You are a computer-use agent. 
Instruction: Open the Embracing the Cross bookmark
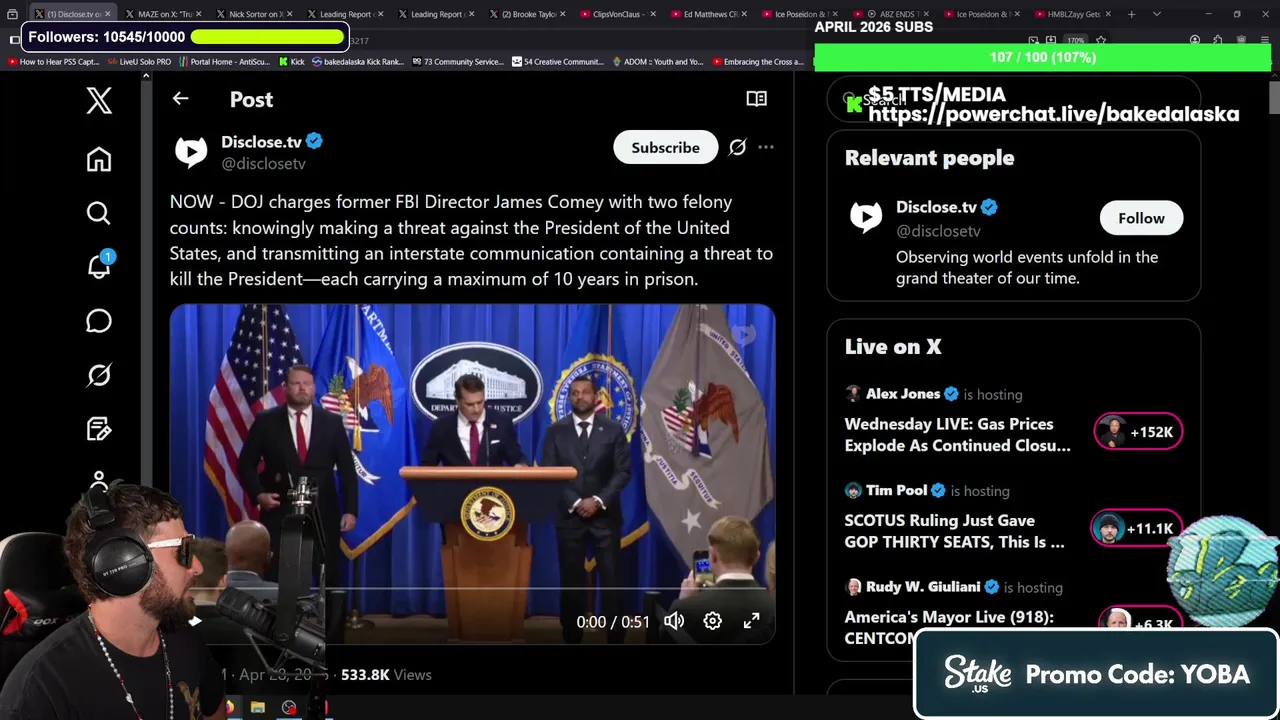click(x=757, y=62)
